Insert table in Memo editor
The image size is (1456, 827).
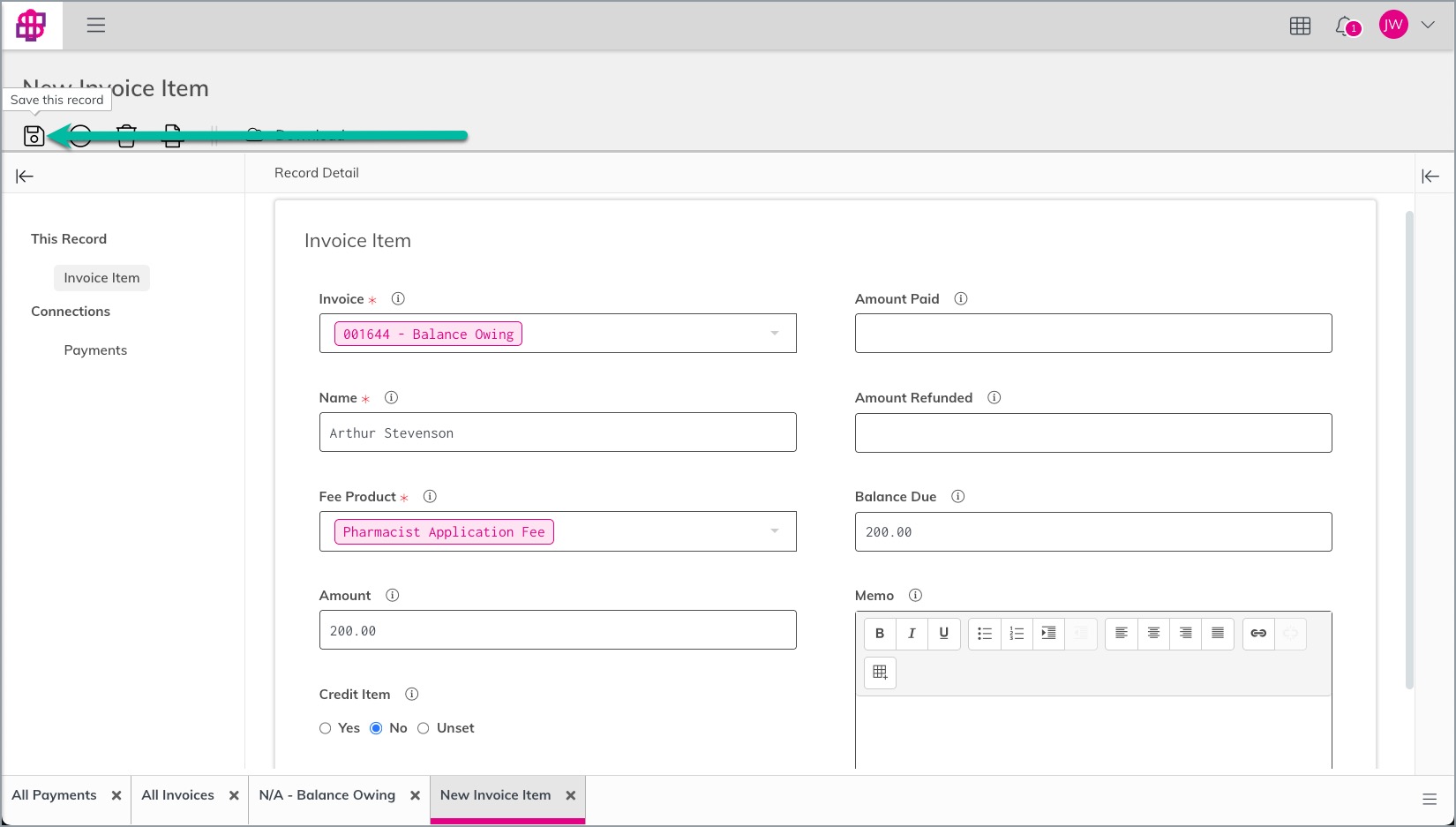(880, 673)
